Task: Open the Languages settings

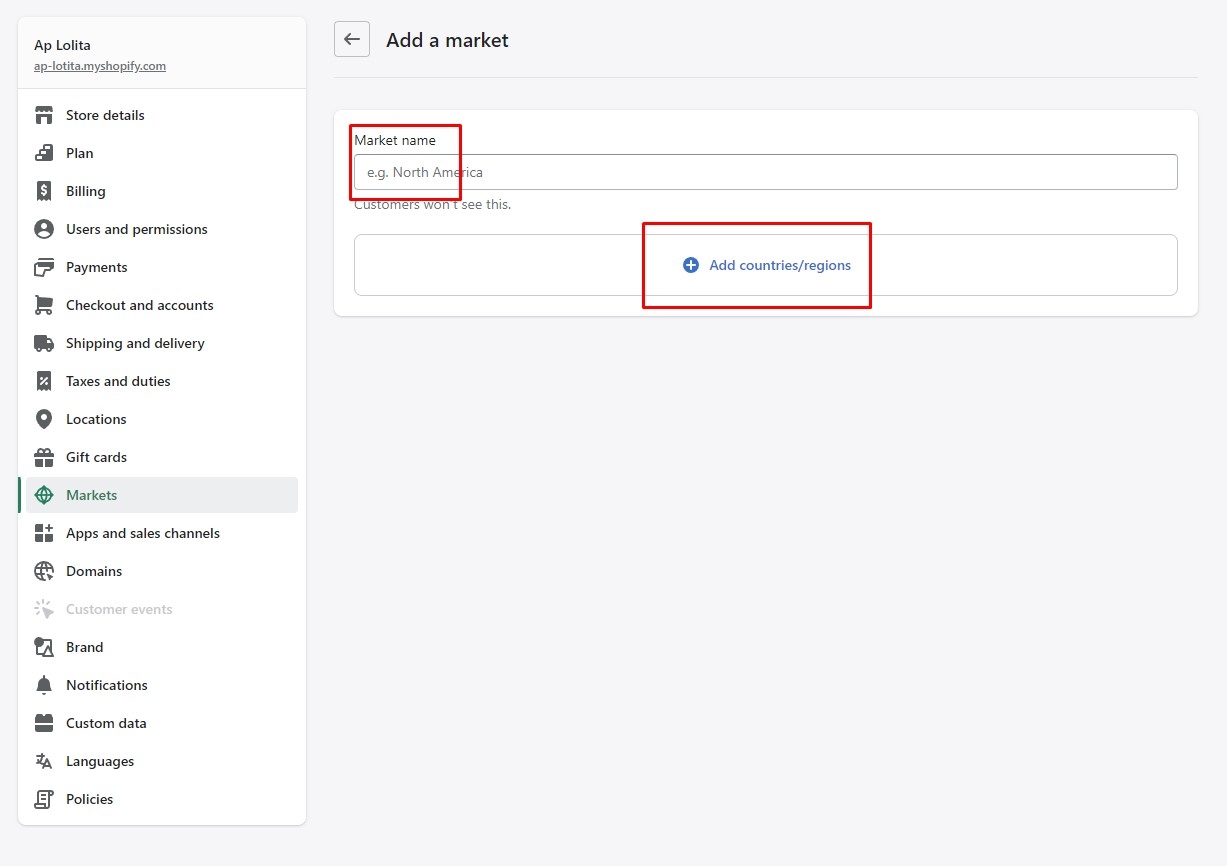Action: [x=100, y=761]
